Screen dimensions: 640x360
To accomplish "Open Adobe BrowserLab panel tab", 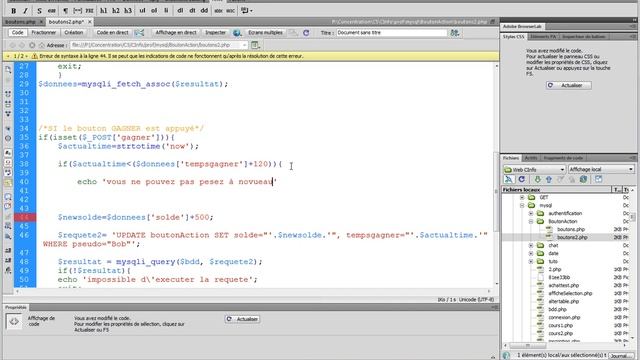I will pos(522,26).
